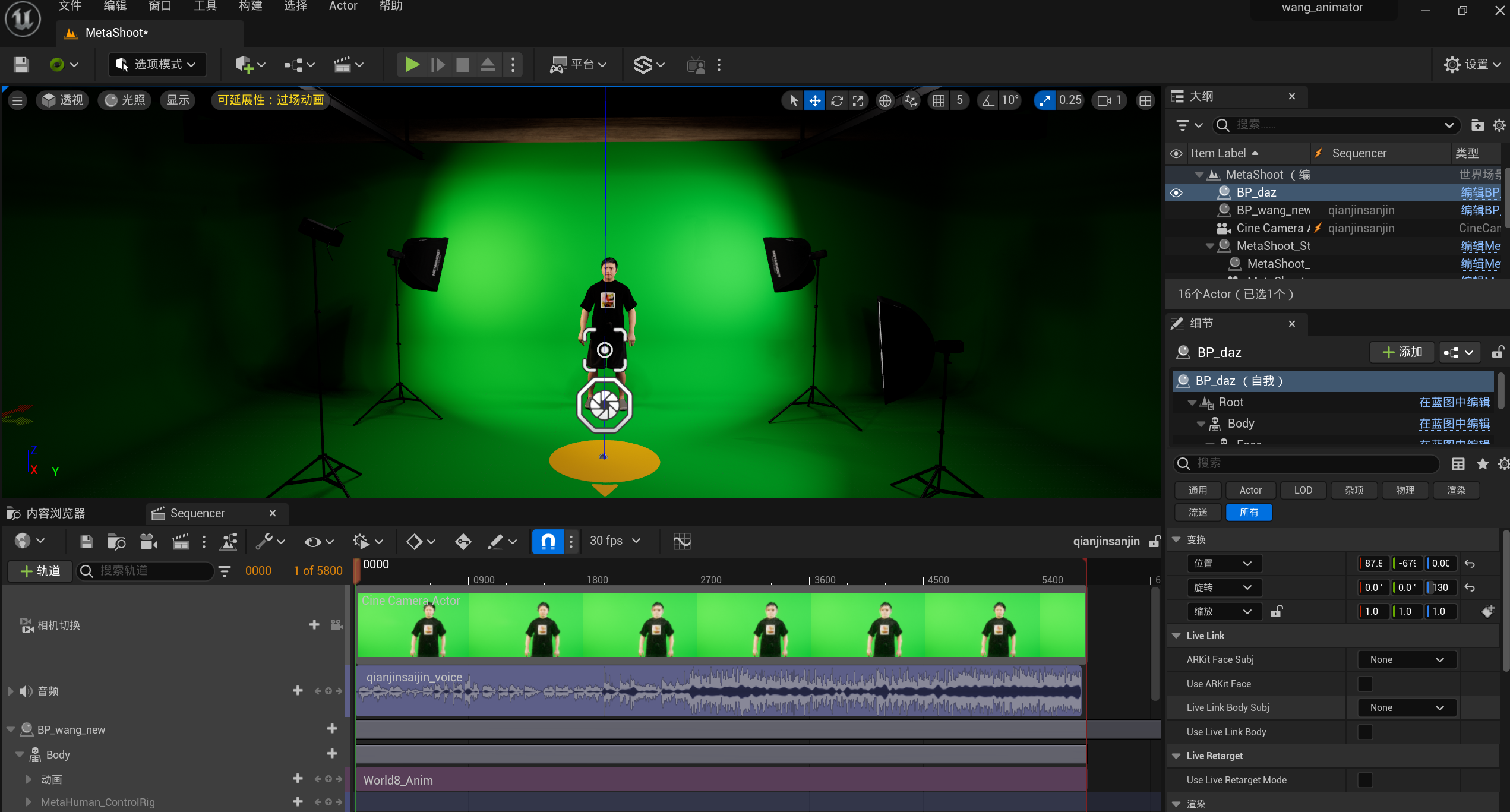Open the Actor menu in menu bar
Screen dimensions: 1510x812
(343, 6)
